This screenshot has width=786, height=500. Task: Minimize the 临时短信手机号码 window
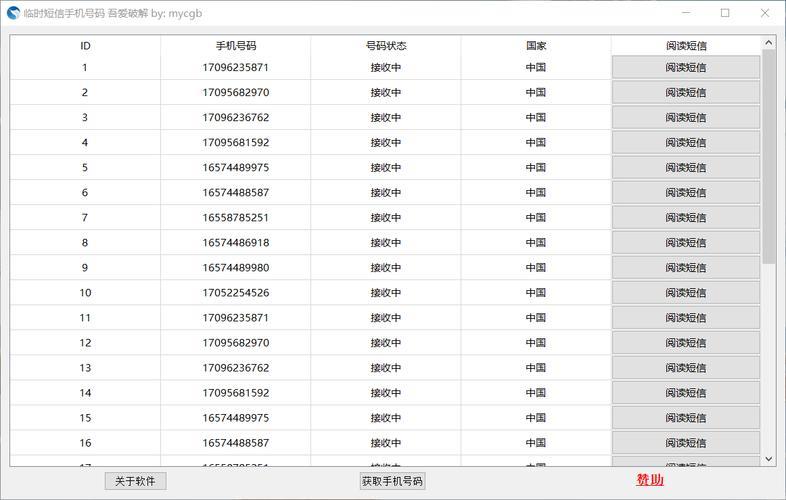pyautogui.click(x=686, y=13)
